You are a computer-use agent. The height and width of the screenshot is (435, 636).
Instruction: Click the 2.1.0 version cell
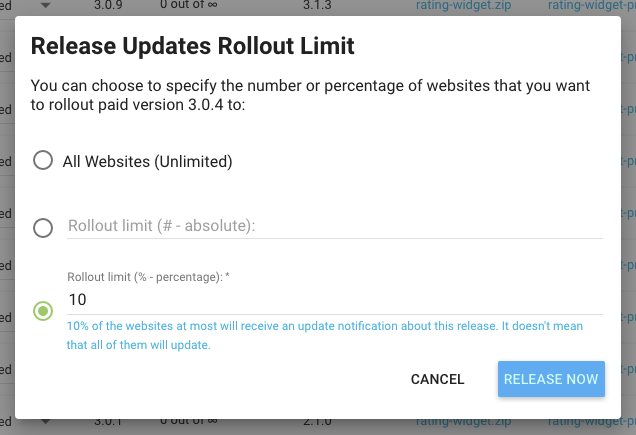pyautogui.click(x=320, y=424)
